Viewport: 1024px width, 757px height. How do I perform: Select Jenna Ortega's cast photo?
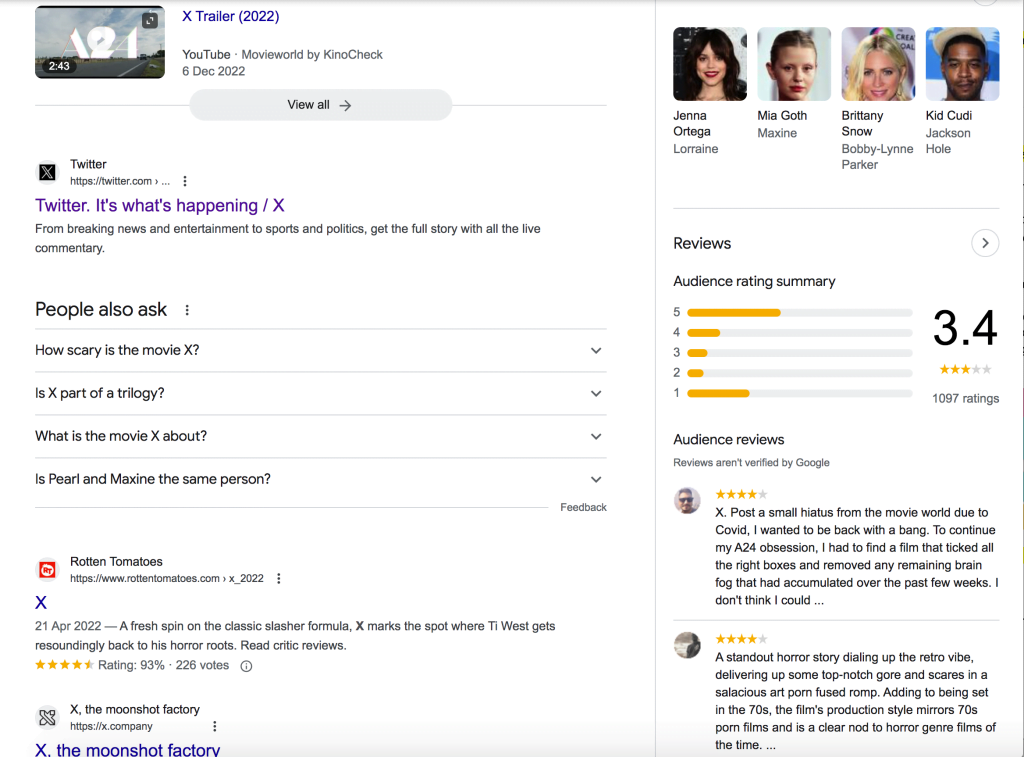(x=709, y=63)
